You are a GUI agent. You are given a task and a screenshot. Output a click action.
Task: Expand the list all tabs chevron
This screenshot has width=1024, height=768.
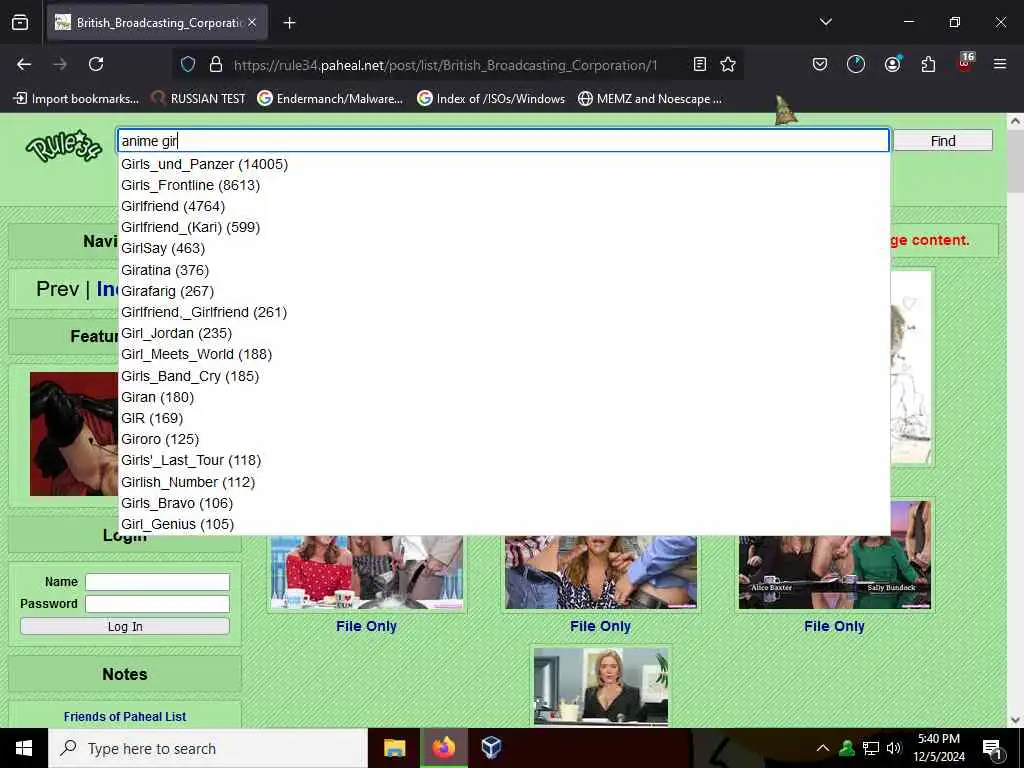tap(825, 22)
